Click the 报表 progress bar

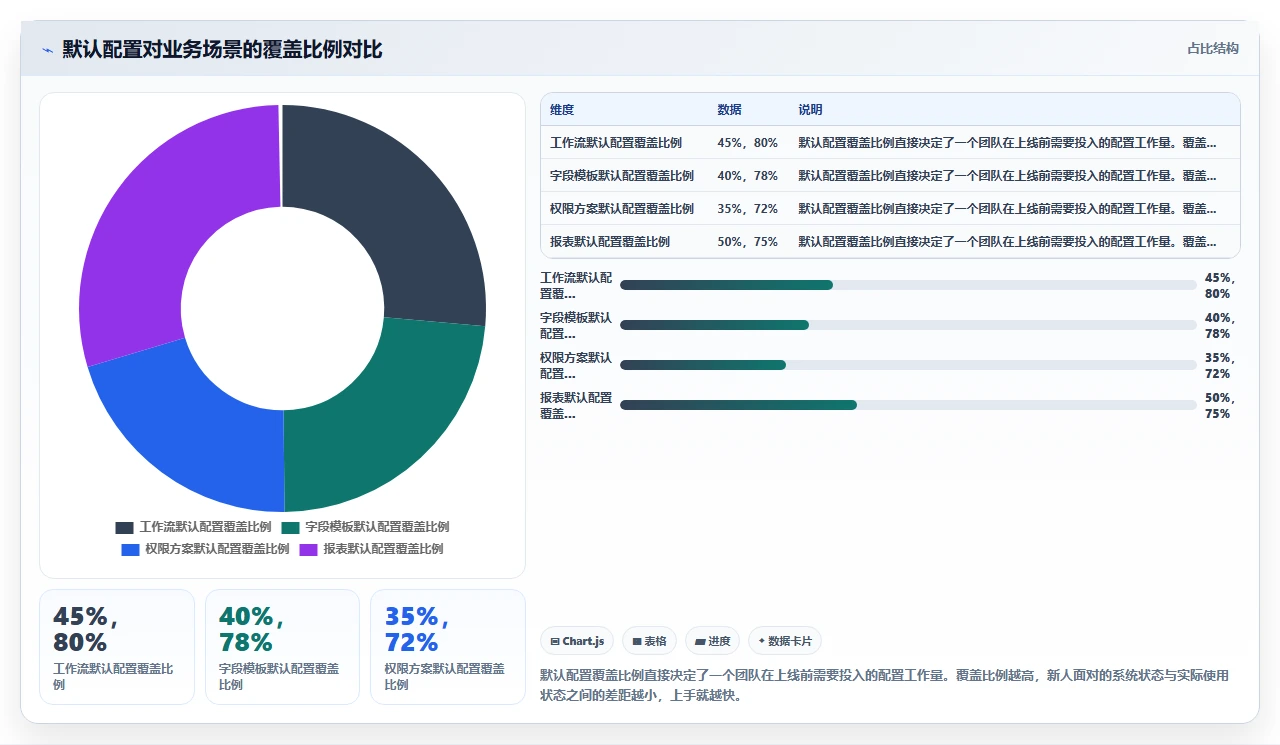click(908, 405)
